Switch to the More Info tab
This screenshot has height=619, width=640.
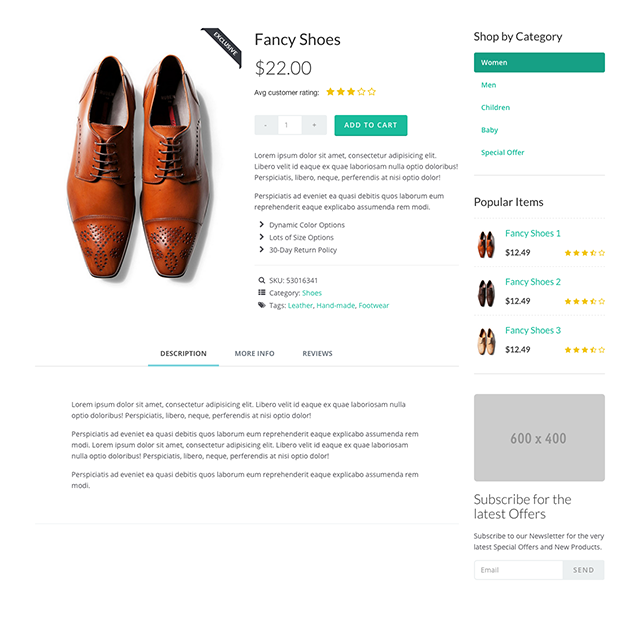click(254, 353)
